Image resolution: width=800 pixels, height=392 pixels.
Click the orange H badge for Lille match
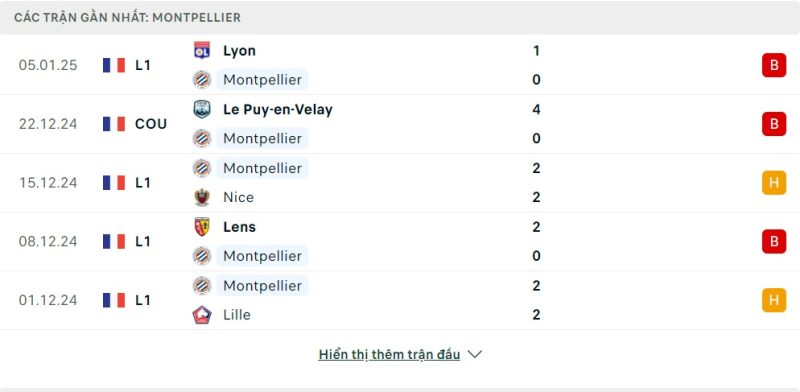pos(774,300)
